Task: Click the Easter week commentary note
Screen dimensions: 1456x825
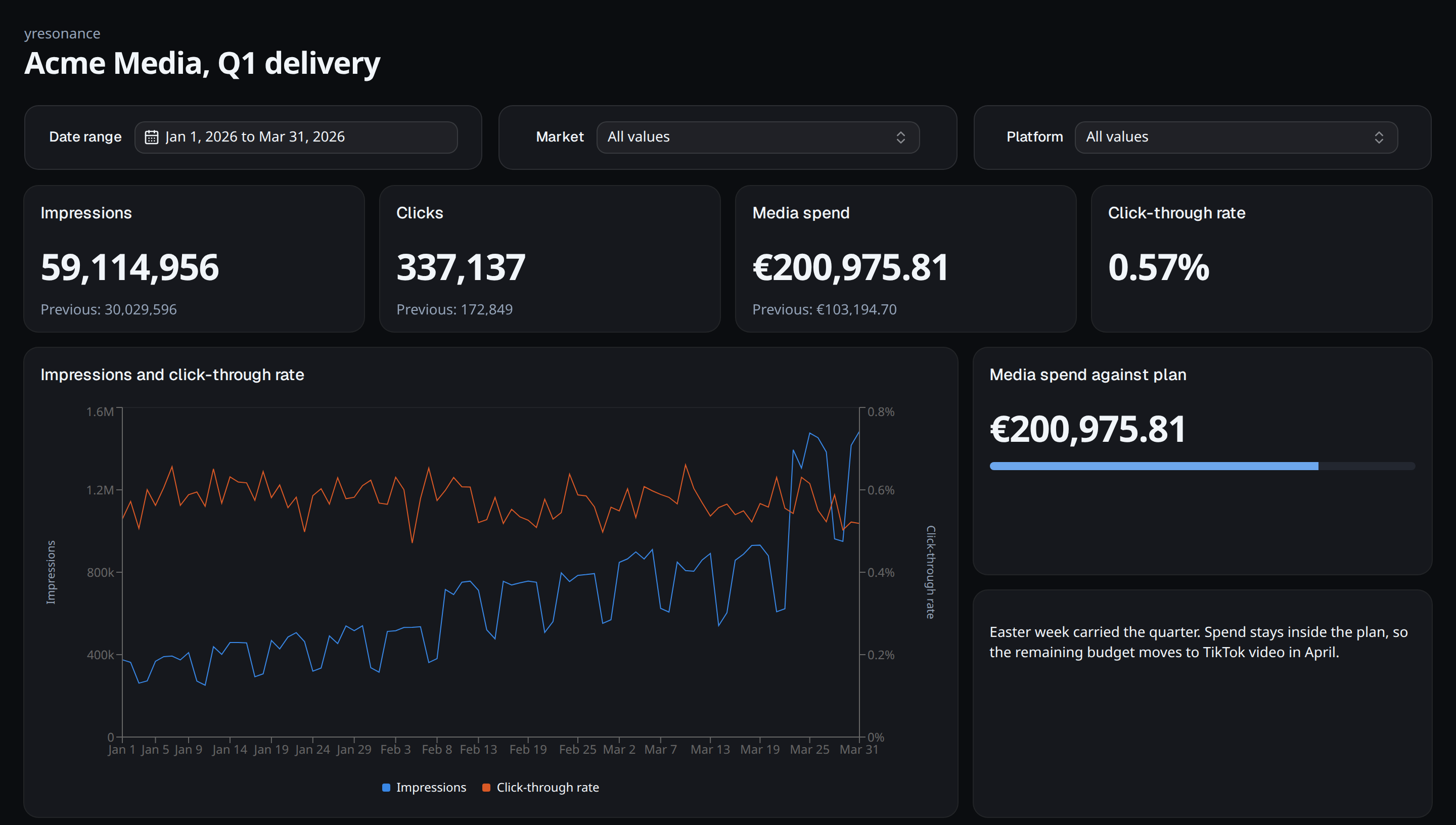Action: pos(1198,642)
